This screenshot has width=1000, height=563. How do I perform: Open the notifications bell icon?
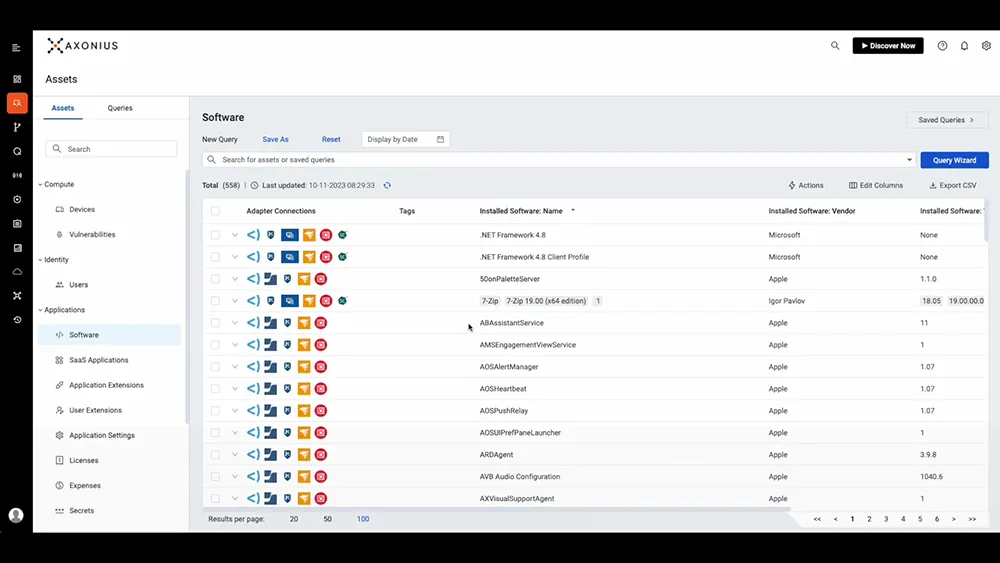[964, 46]
